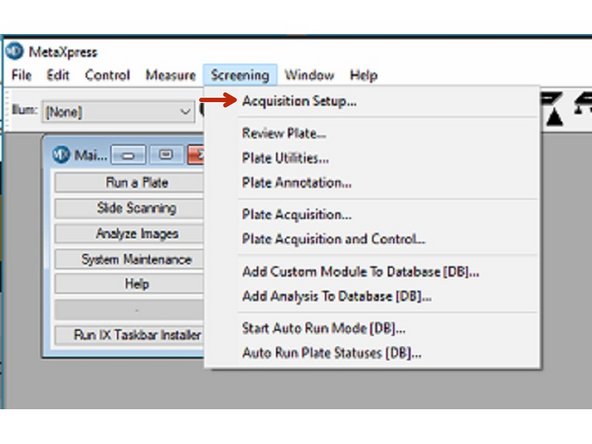Click the Analyze Images button
This screenshot has width=592, height=444.
(x=130, y=233)
